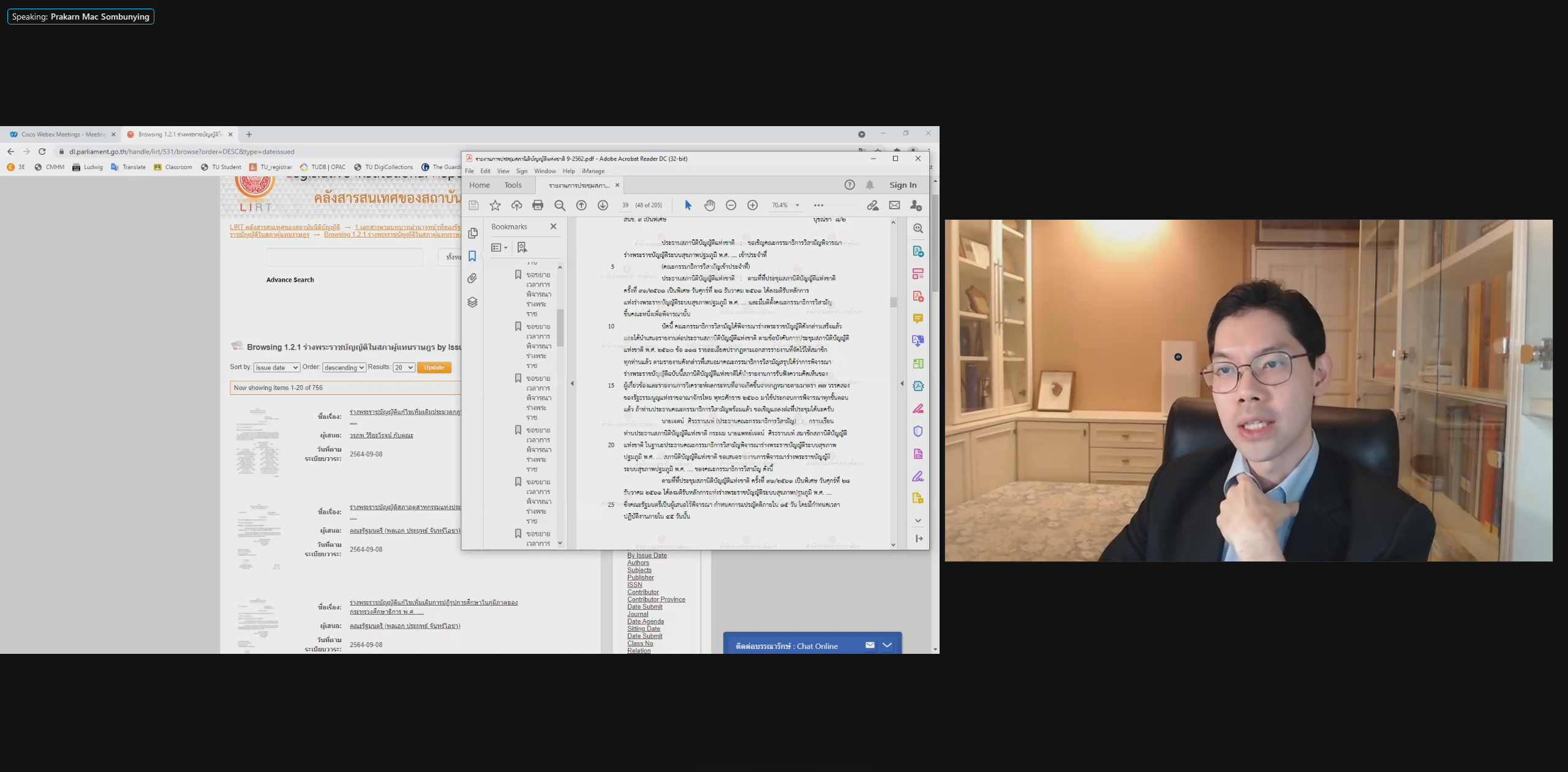Reload the browser page
The width and height of the screenshot is (1568, 772).
[x=42, y=151]
